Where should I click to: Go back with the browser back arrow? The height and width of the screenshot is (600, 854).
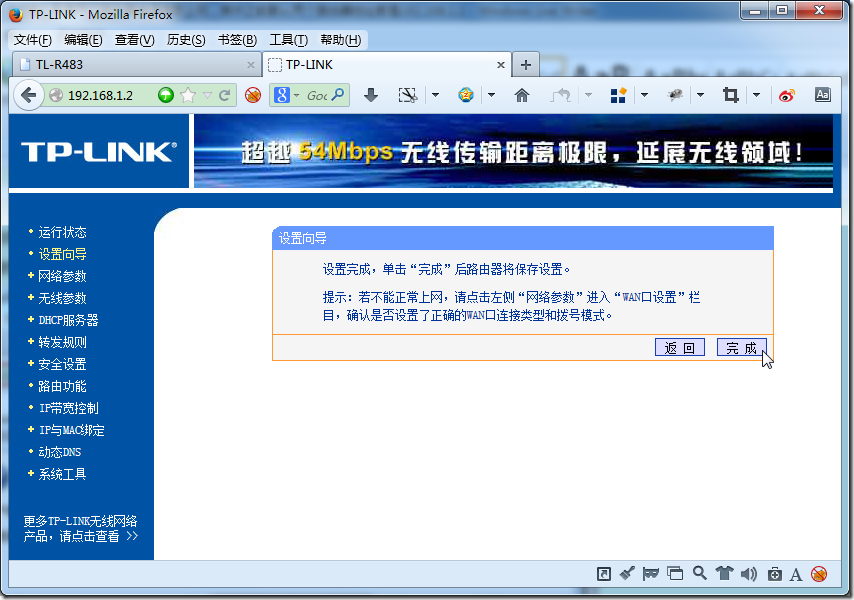click(x=28, y=95)
